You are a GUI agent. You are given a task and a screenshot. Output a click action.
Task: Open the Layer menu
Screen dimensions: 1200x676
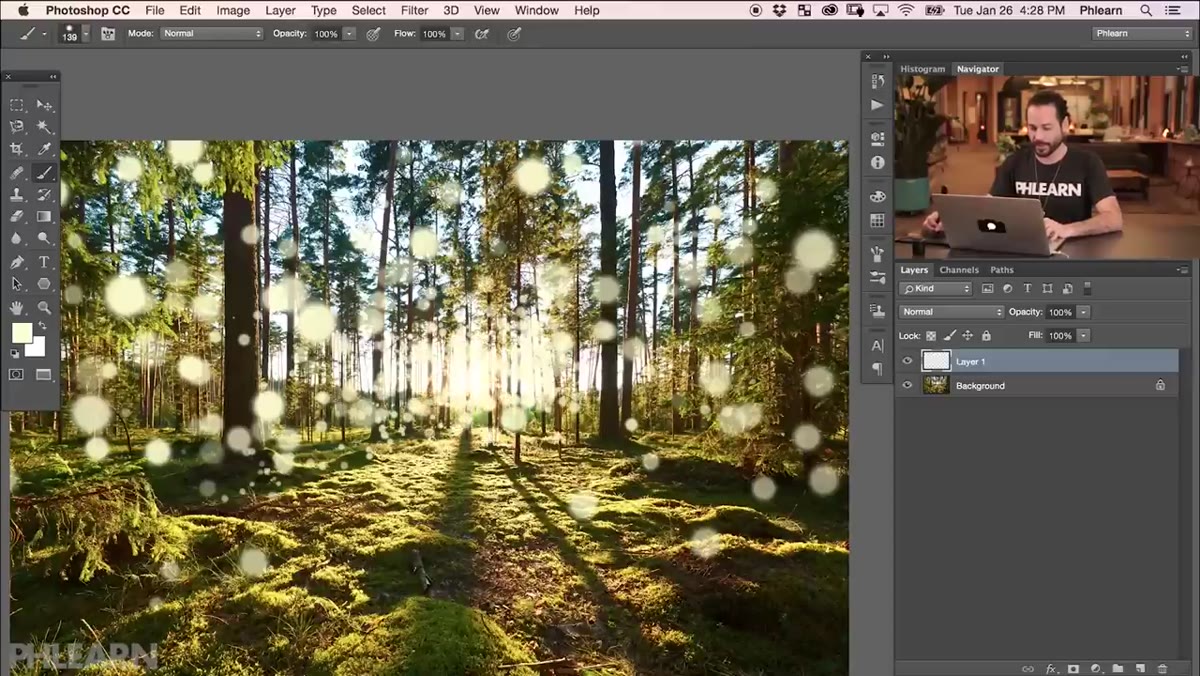click(280, 10)
